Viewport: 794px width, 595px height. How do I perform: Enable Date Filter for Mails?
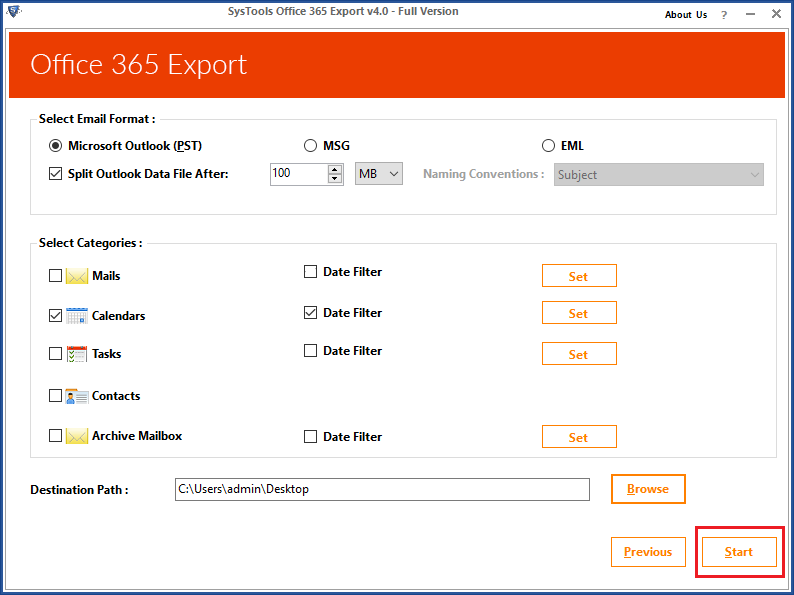coord(310,272)
